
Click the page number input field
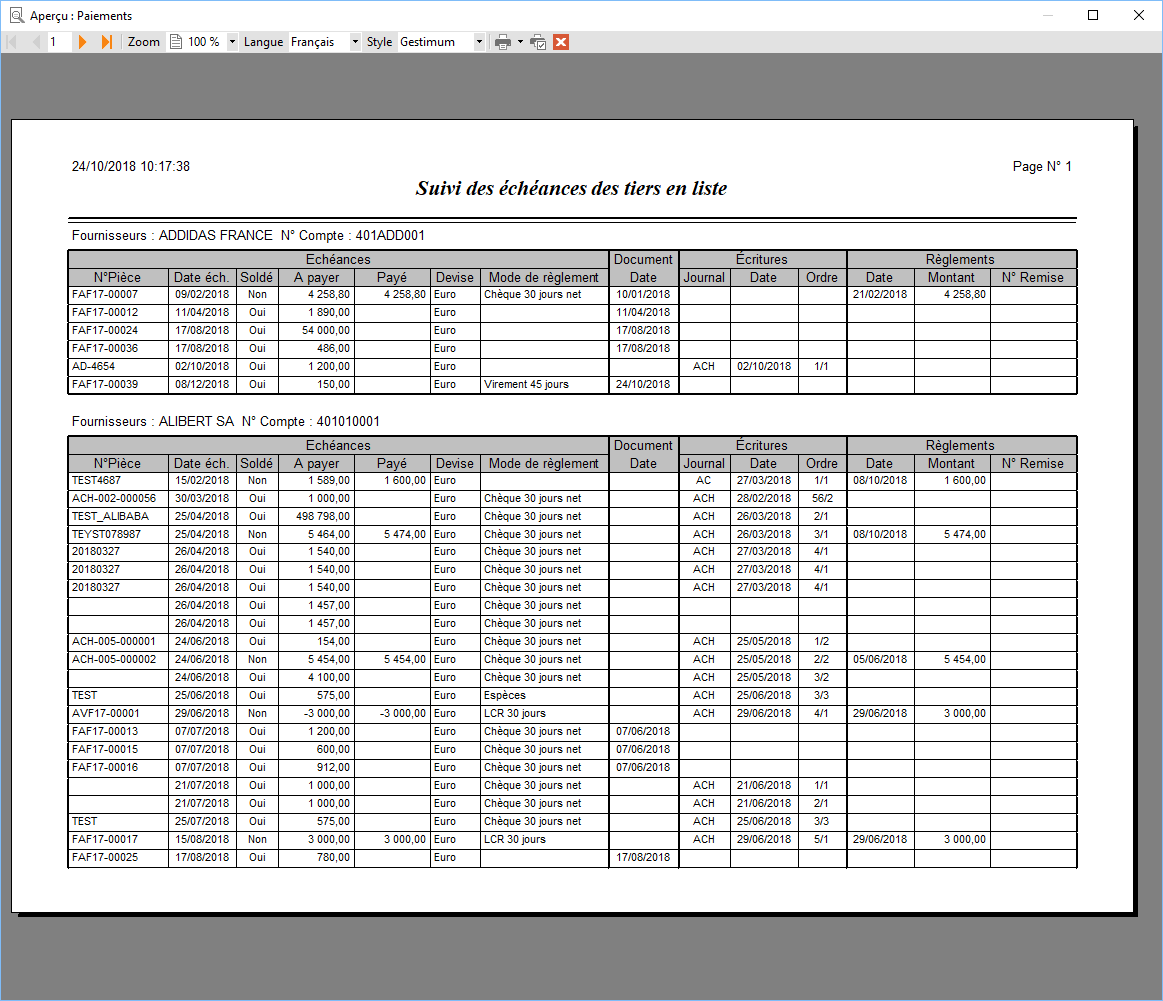pos(59,42)
